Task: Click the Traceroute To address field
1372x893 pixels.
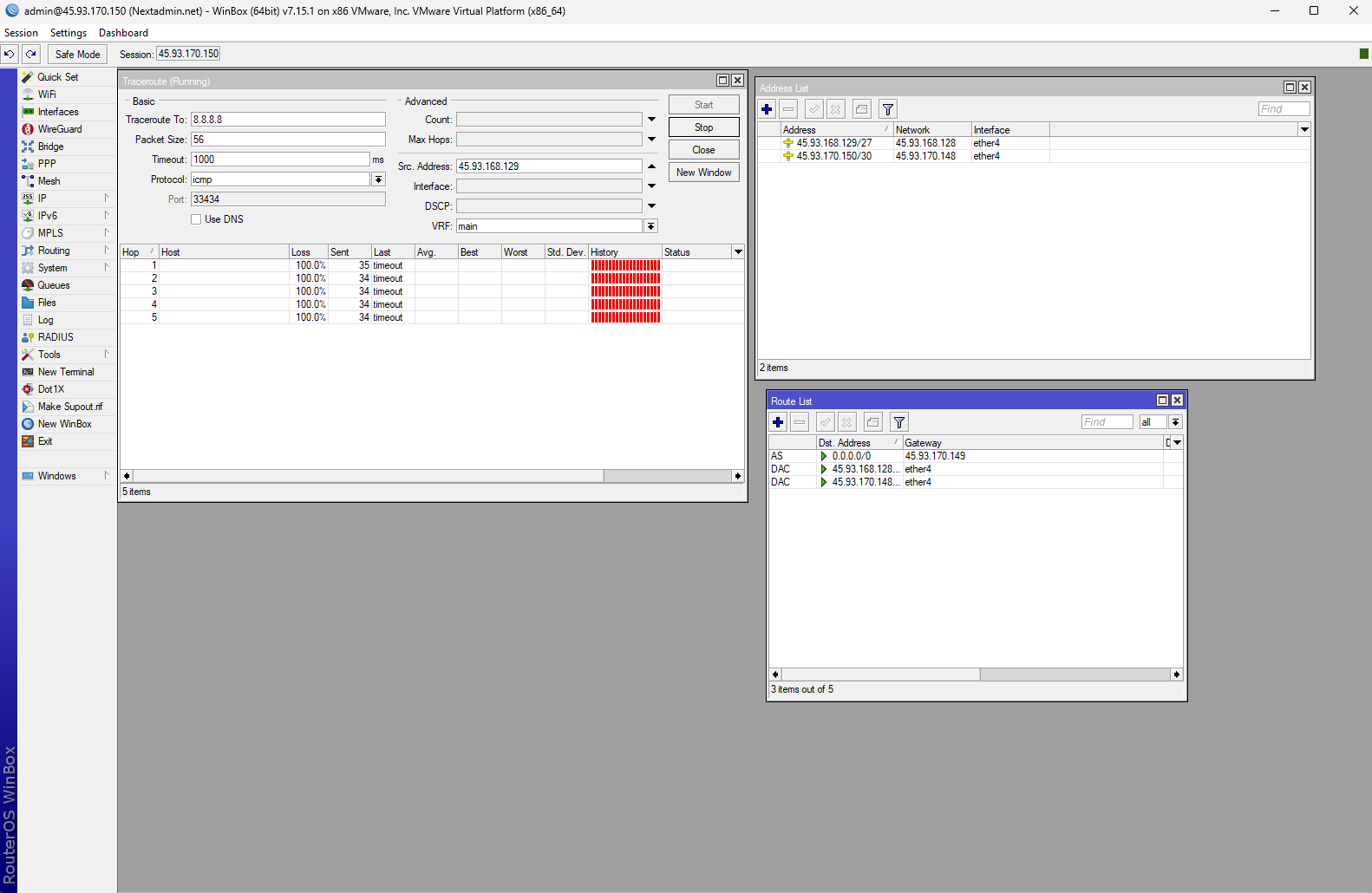Action: 288,120
